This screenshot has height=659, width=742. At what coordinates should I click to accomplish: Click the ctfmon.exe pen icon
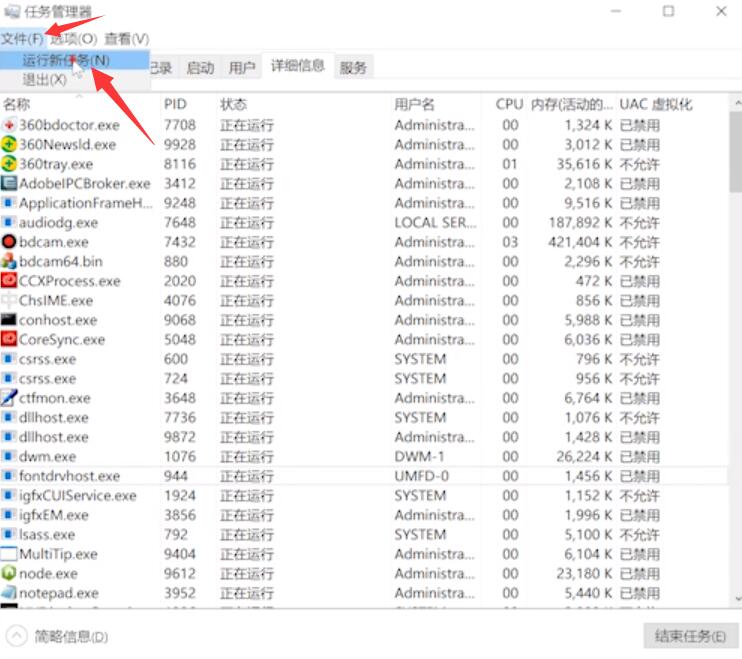coord(9,397)
